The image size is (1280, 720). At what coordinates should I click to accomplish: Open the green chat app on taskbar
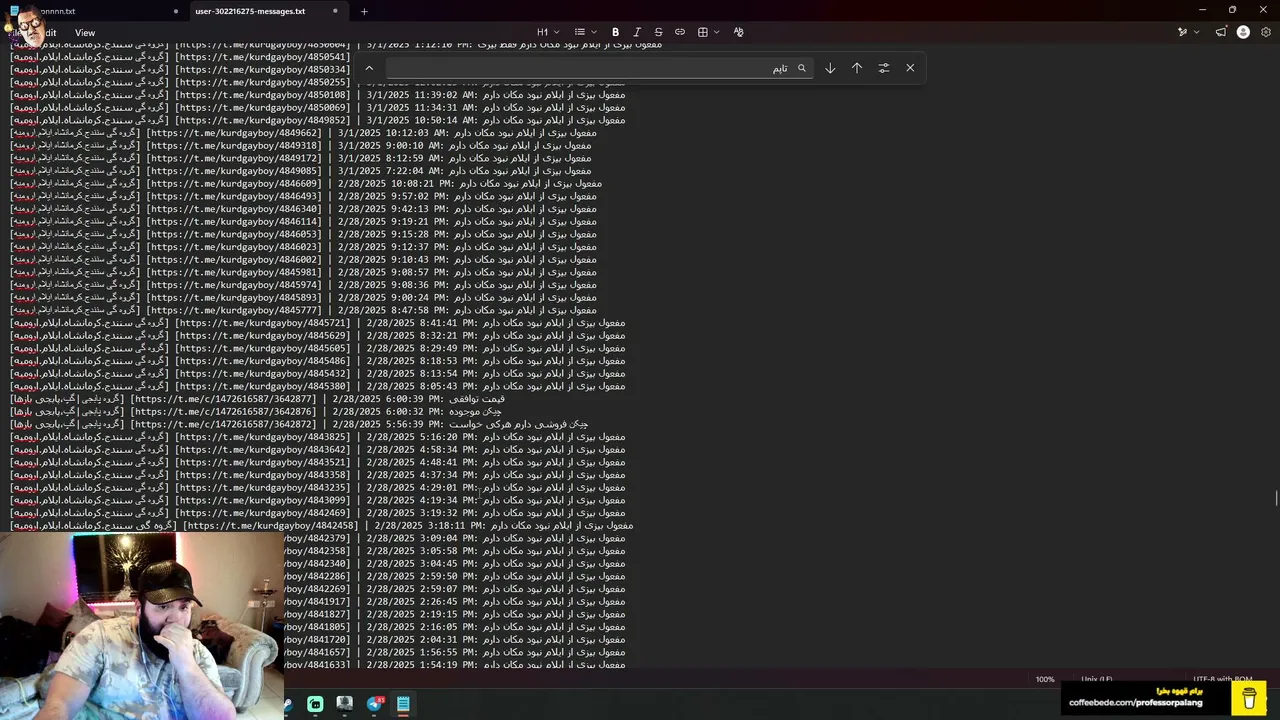(x=315, y=704)
